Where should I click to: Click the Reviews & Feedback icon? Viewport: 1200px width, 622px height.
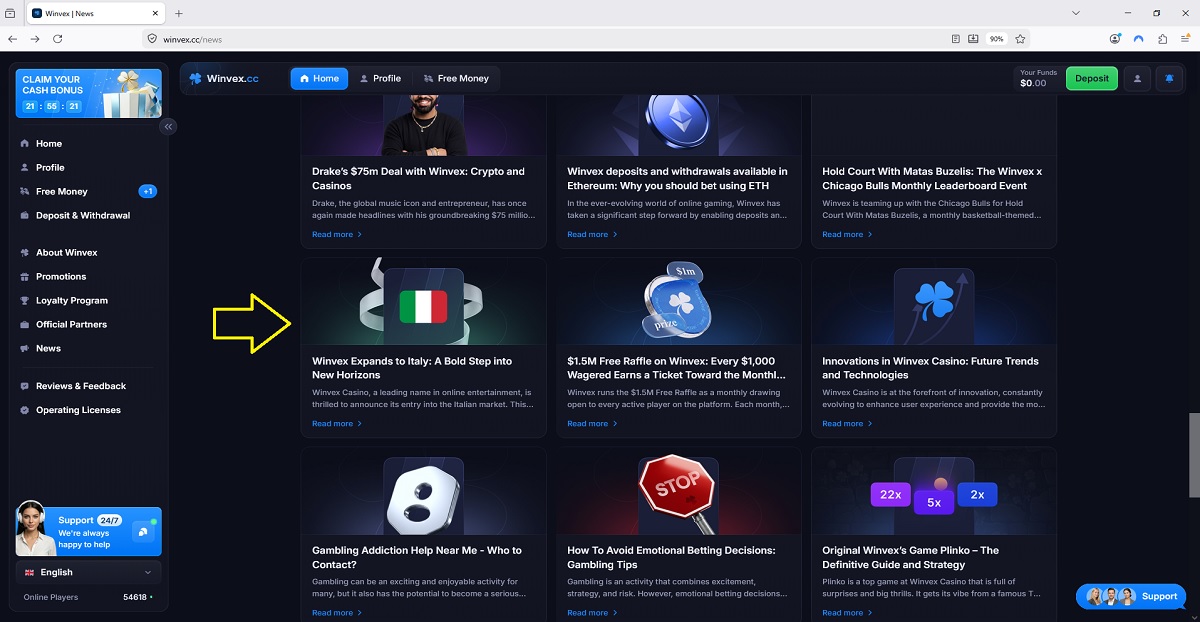click(26, 386)
